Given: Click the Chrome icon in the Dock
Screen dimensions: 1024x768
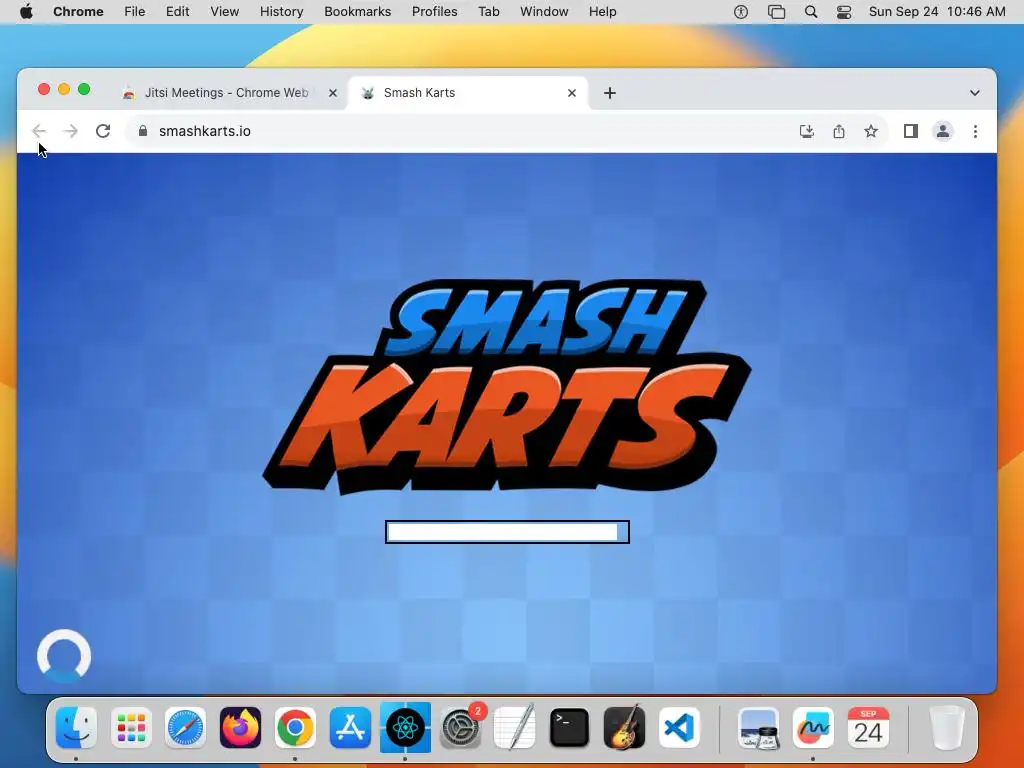Looking at the screenshot, I should tap(295, 728).
